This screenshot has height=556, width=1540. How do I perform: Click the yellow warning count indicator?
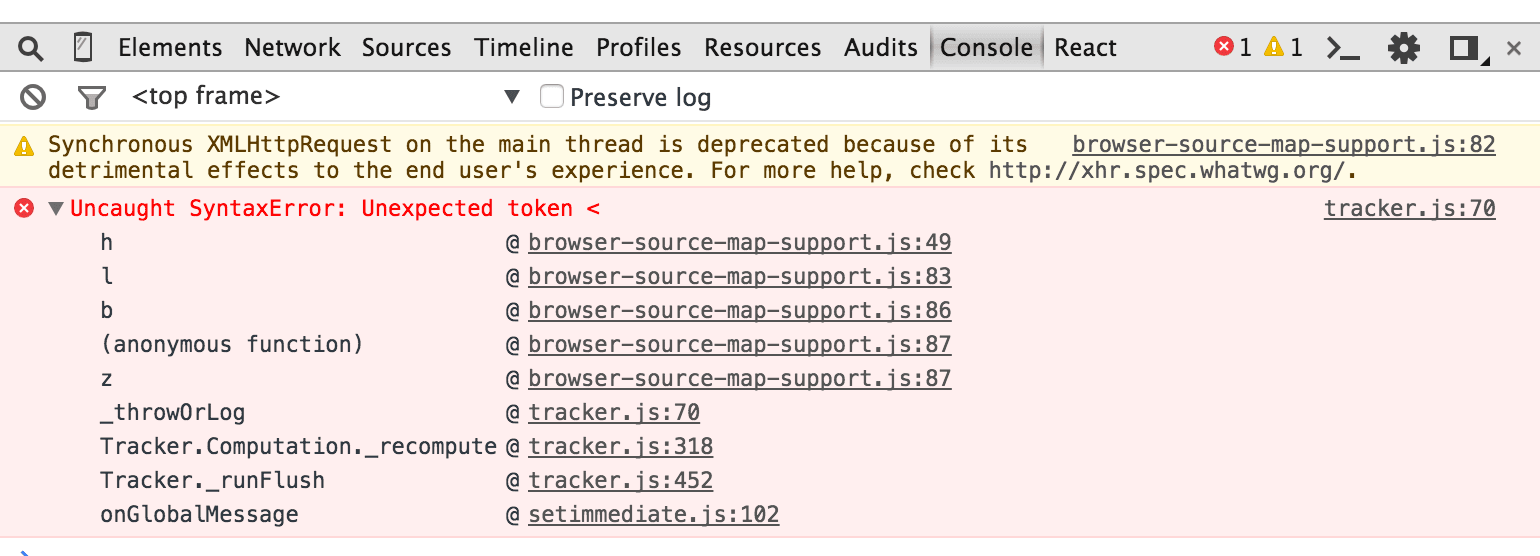coord(1283,47)
